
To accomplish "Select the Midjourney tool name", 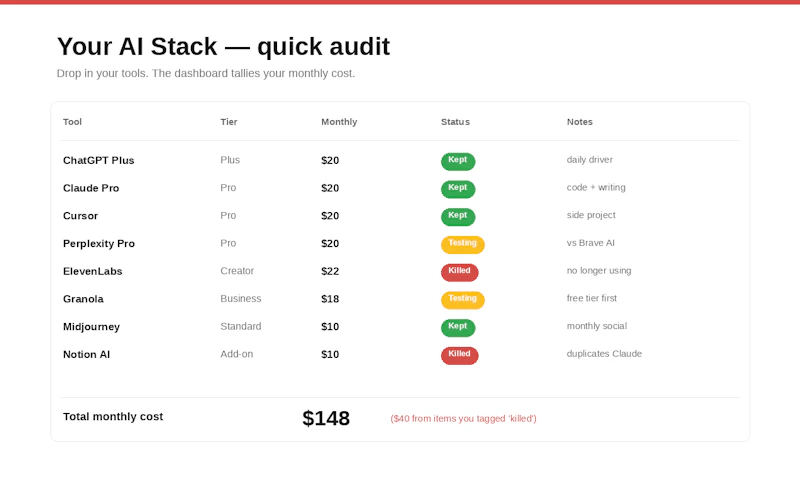I will 91,327.
